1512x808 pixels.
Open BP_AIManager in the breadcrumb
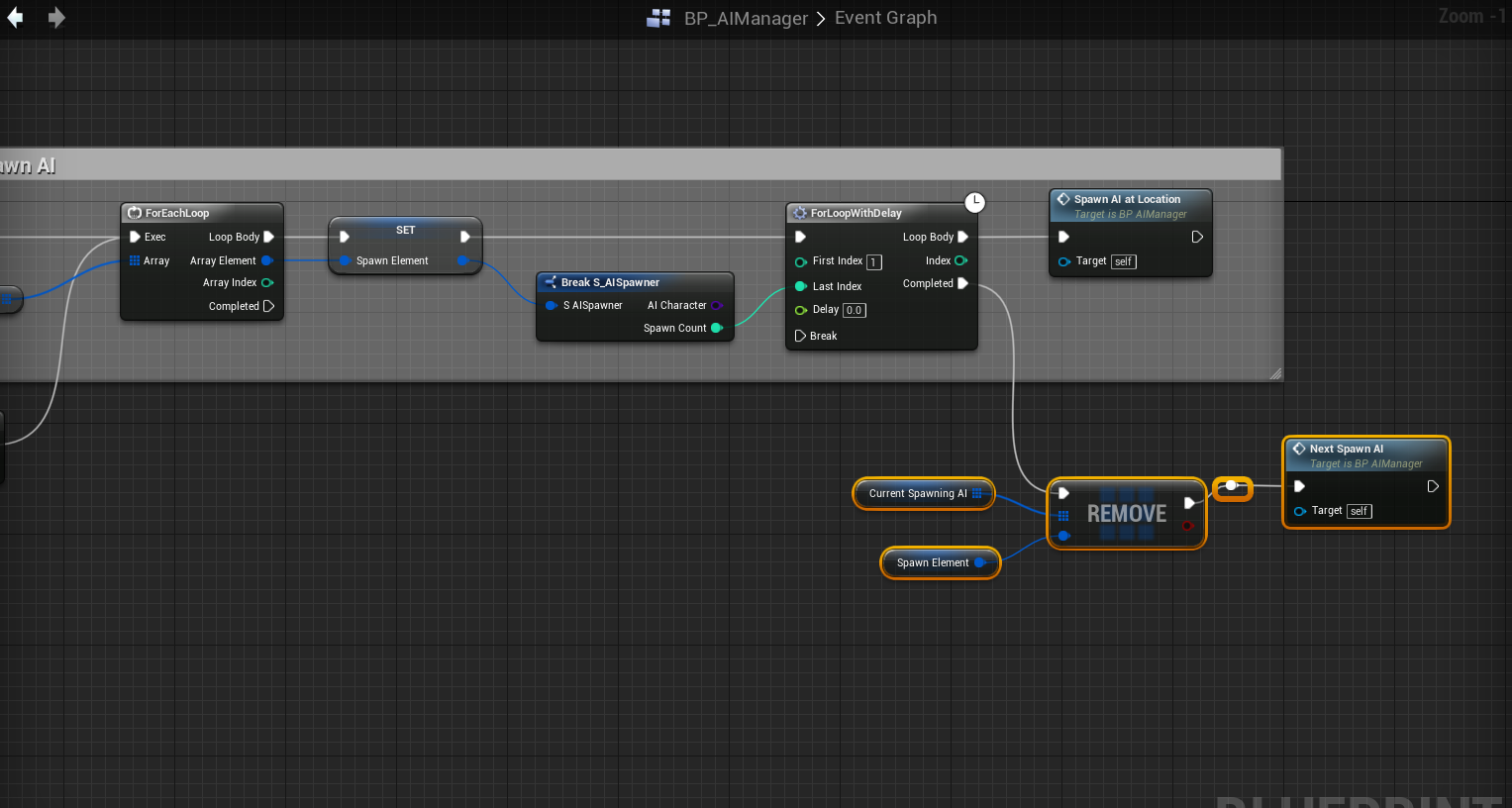(746, 18)
